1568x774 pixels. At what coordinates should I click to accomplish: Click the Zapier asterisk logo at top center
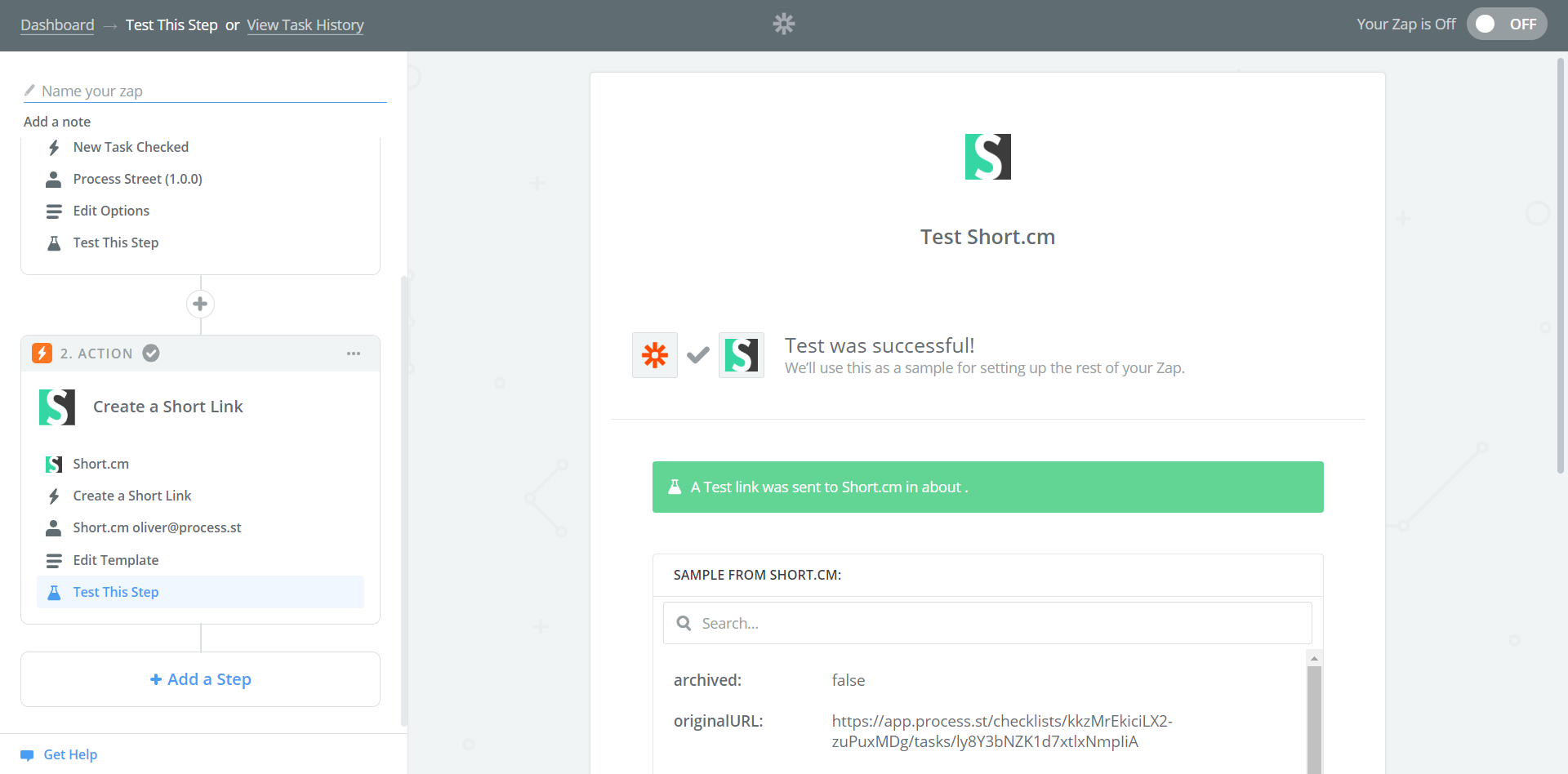(783, 24)
